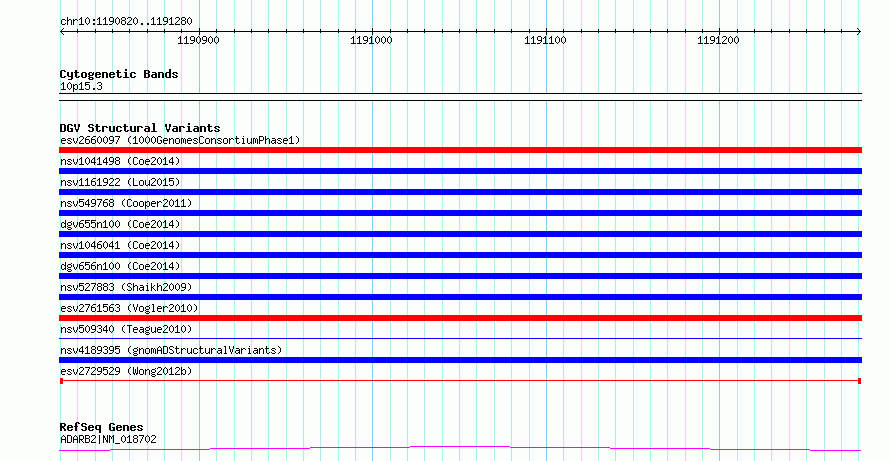Open variant dgv656n100 (Coe2014)
Viewport: 890px width, 461px height.
(x=120, y=266)
